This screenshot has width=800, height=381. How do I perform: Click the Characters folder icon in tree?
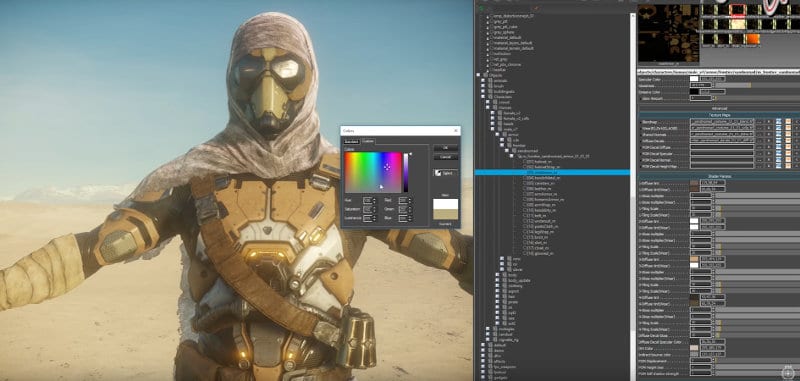pyautogui.click(x=490, y=97)
